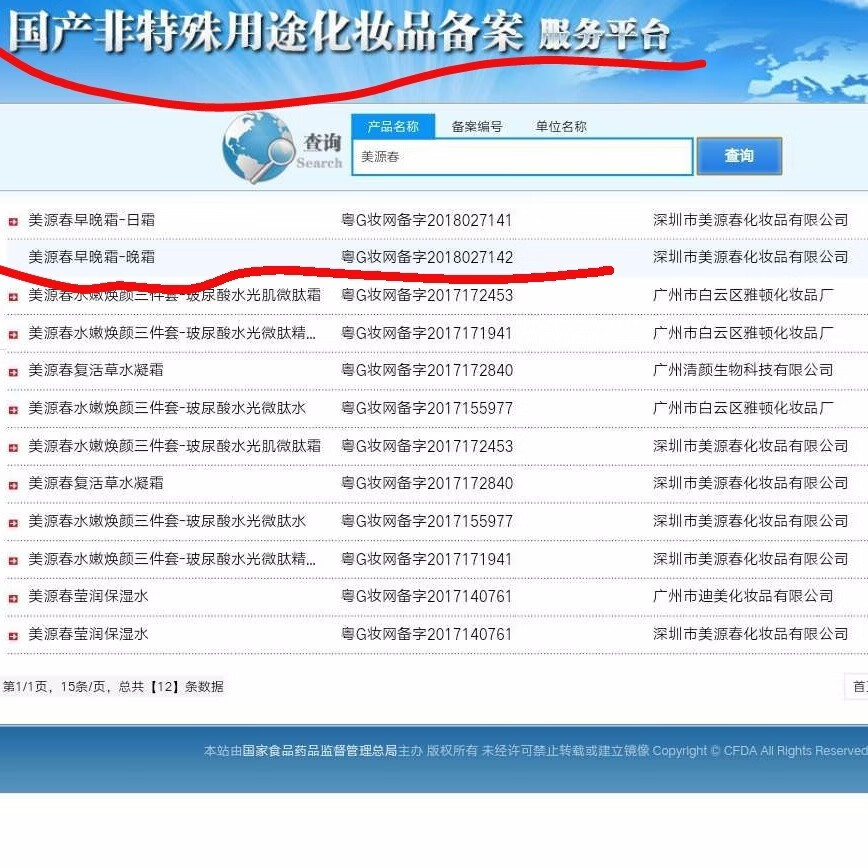Screen dimensions: 868x868
Task: Click the red arrow icon beside the last 美源春莹润保湿水 row
Action: point(13,634)
